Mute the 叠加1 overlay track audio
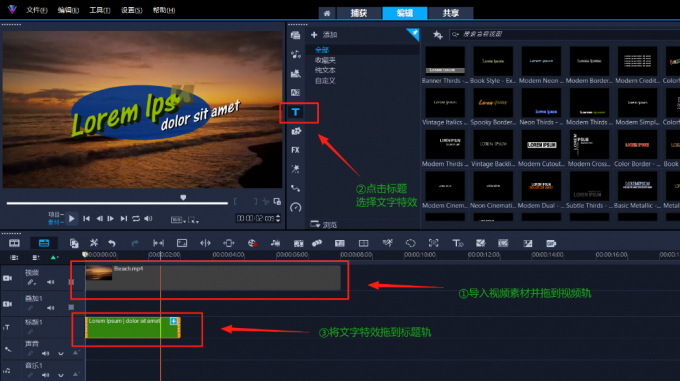The image size is (680, 381). (51, 308)
